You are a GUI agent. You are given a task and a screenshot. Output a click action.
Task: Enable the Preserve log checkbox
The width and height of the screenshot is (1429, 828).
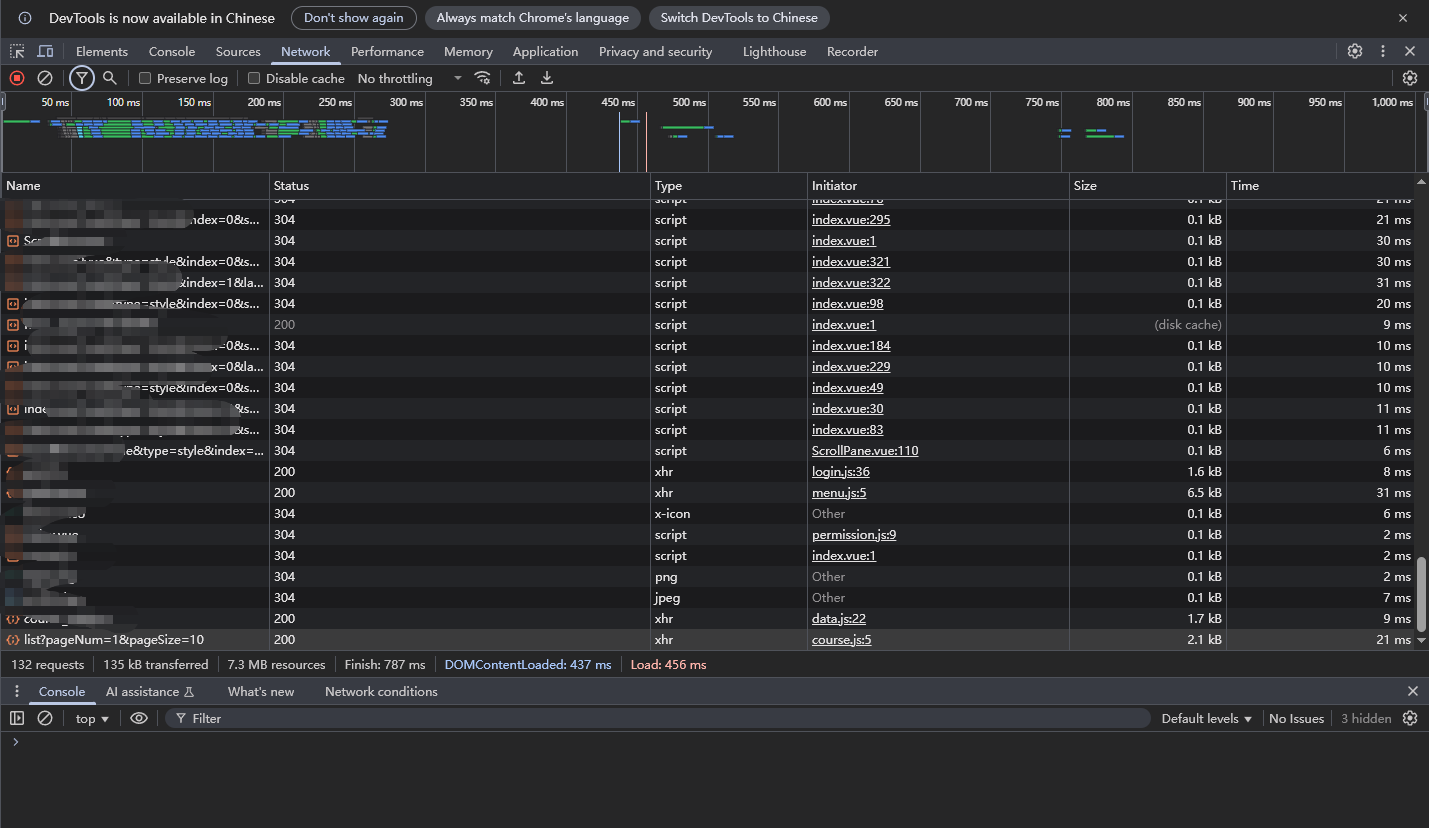145,78
